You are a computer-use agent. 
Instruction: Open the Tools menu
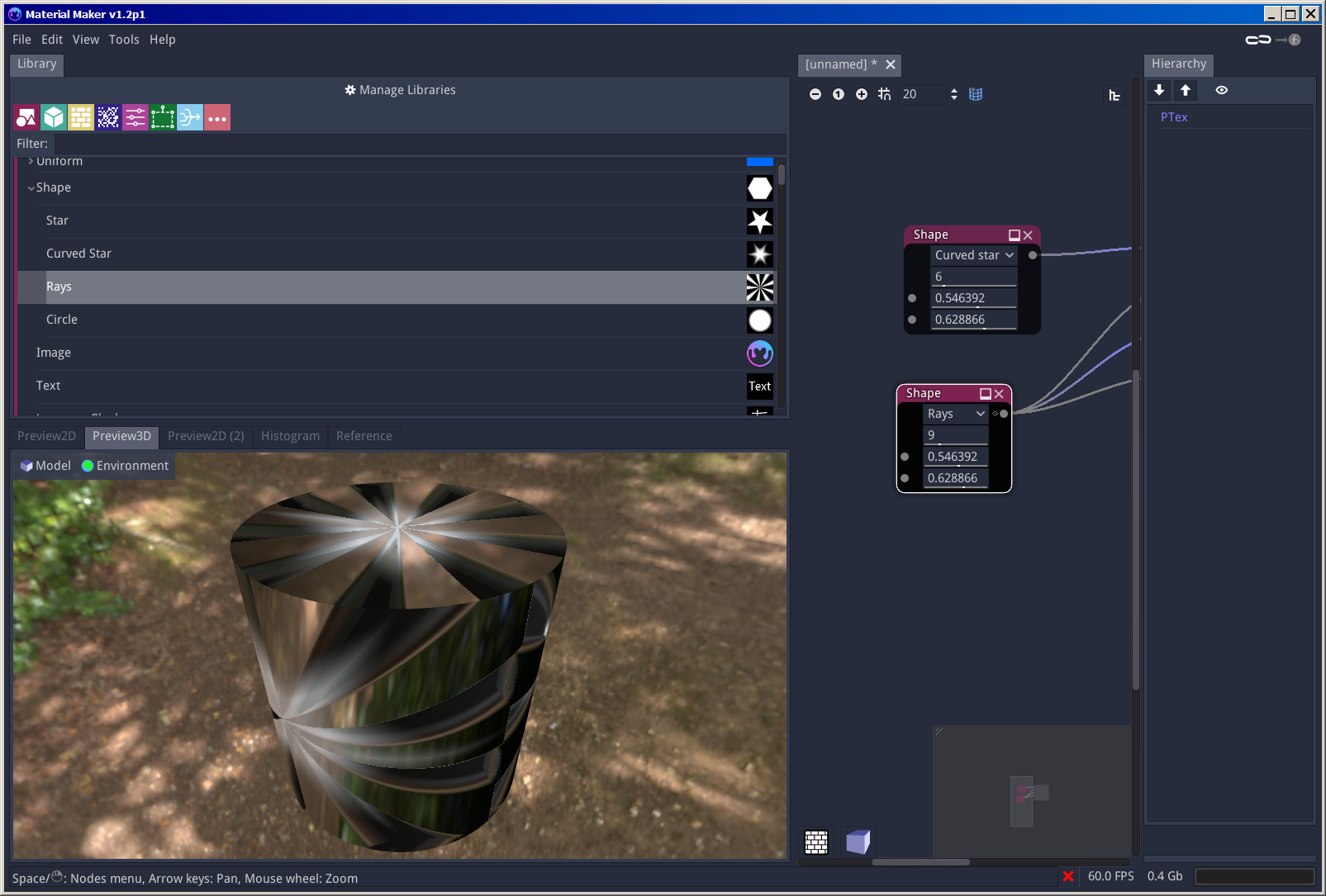coord(124,40)
